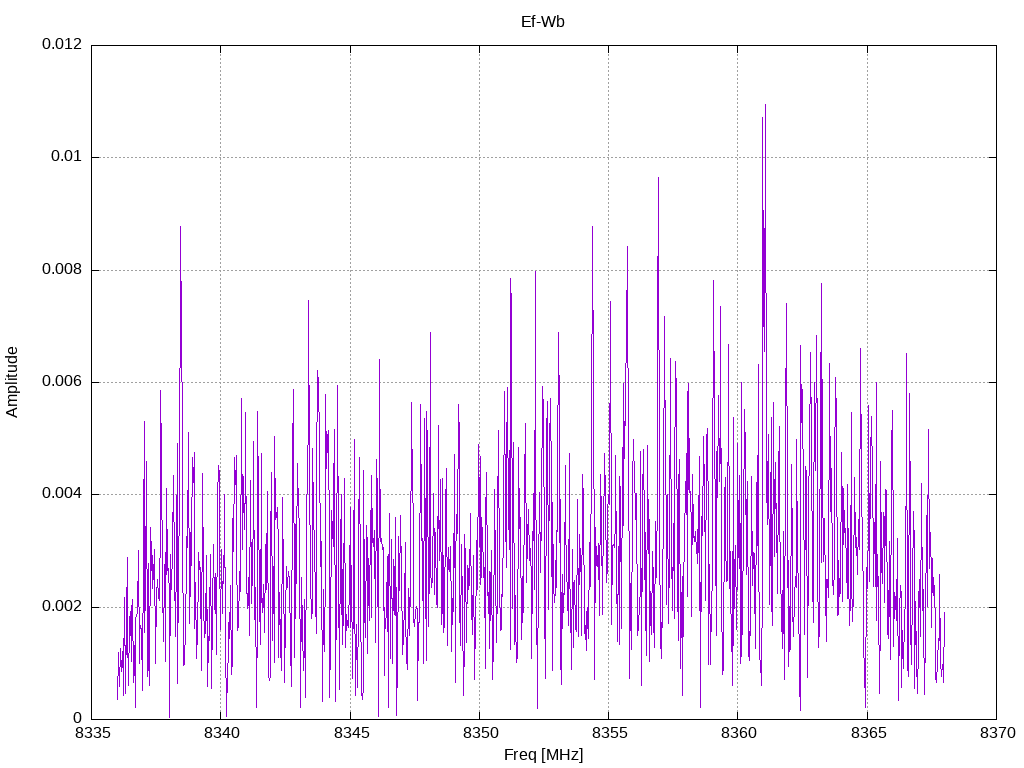Click the y-axis tick label 0.002

click(62, 606)
